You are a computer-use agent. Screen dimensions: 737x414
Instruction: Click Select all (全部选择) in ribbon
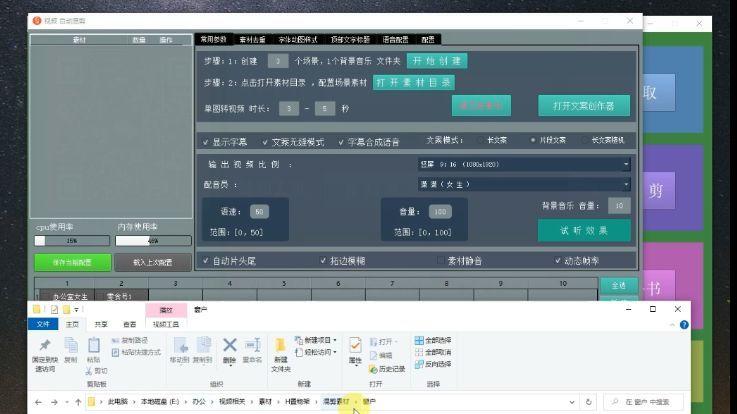coord(433,340)
